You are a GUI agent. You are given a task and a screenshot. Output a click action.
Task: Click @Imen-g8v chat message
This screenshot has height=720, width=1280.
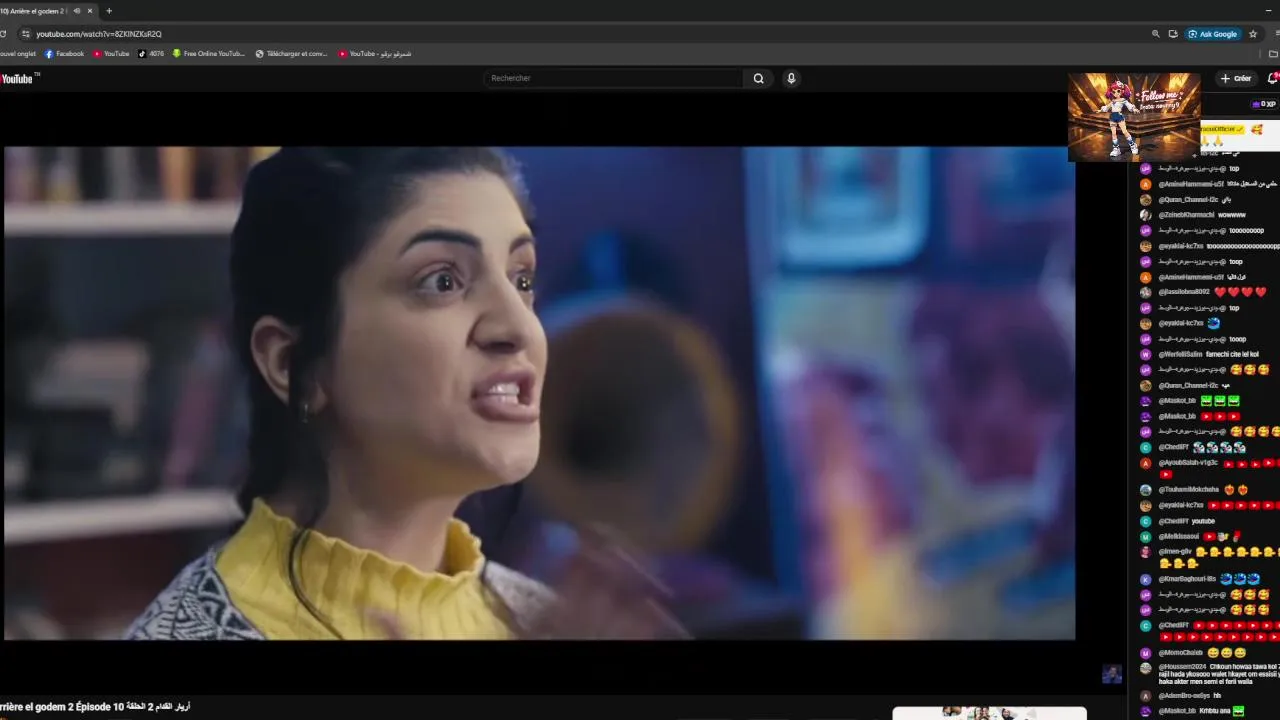1210,558
